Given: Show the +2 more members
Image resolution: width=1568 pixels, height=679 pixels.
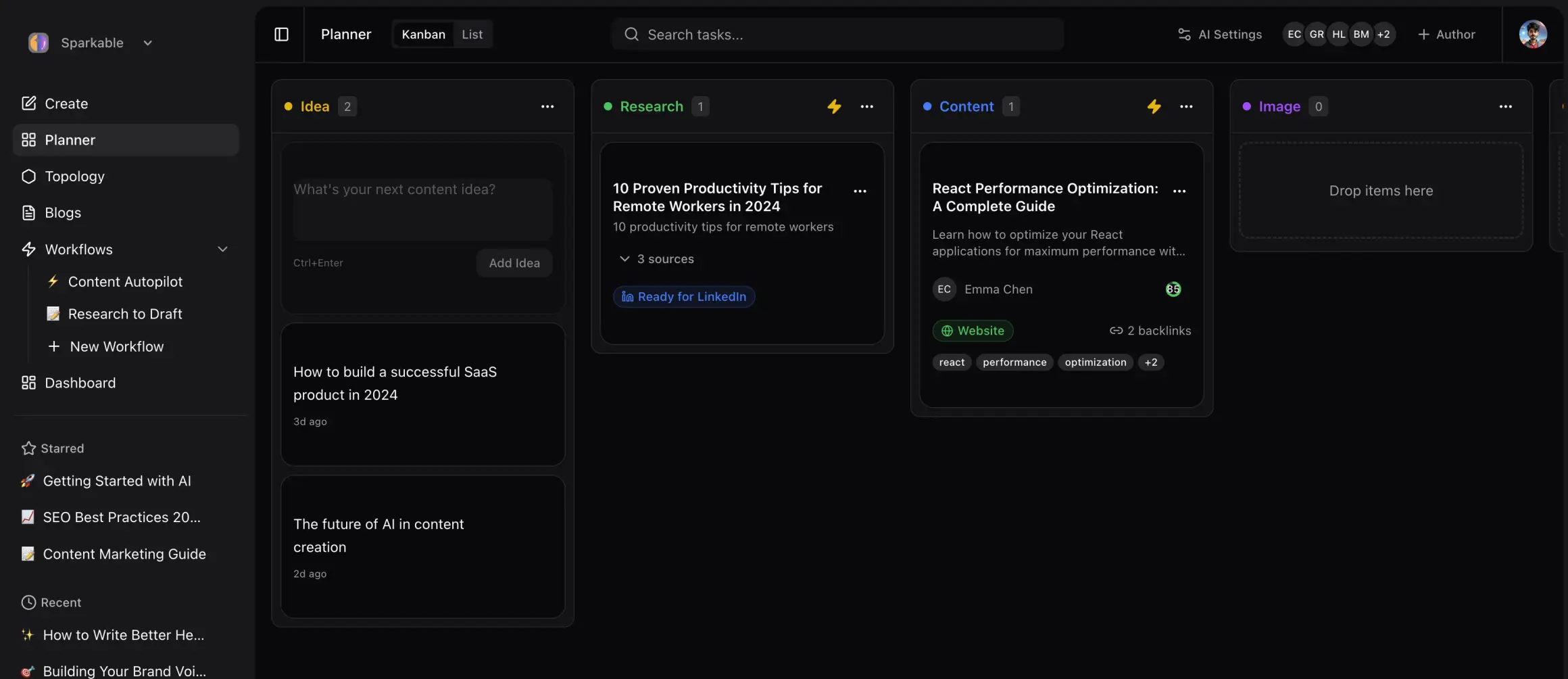Looking at the screenshot, I should coord(1383,34).
